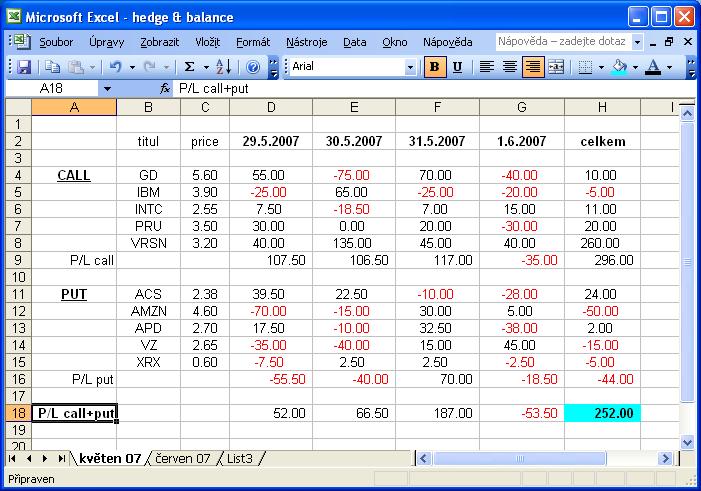
Task: Expand Borders options dropdown arrow
Action: pos(601,68)
